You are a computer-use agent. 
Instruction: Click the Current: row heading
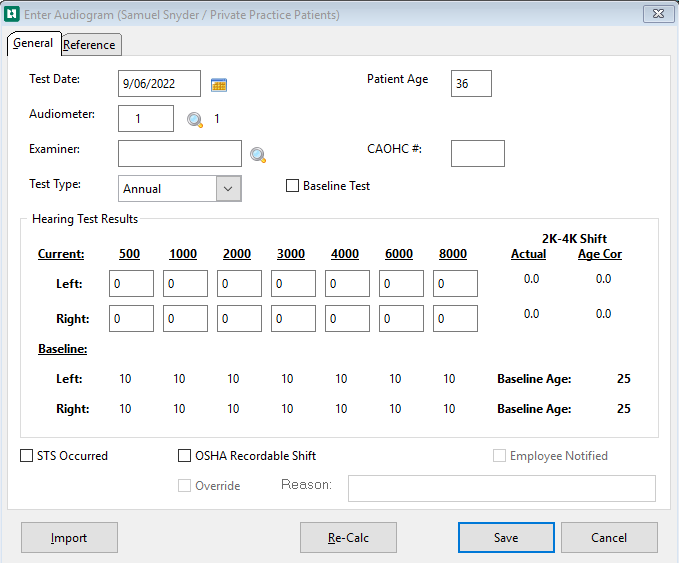coord(61,254)
